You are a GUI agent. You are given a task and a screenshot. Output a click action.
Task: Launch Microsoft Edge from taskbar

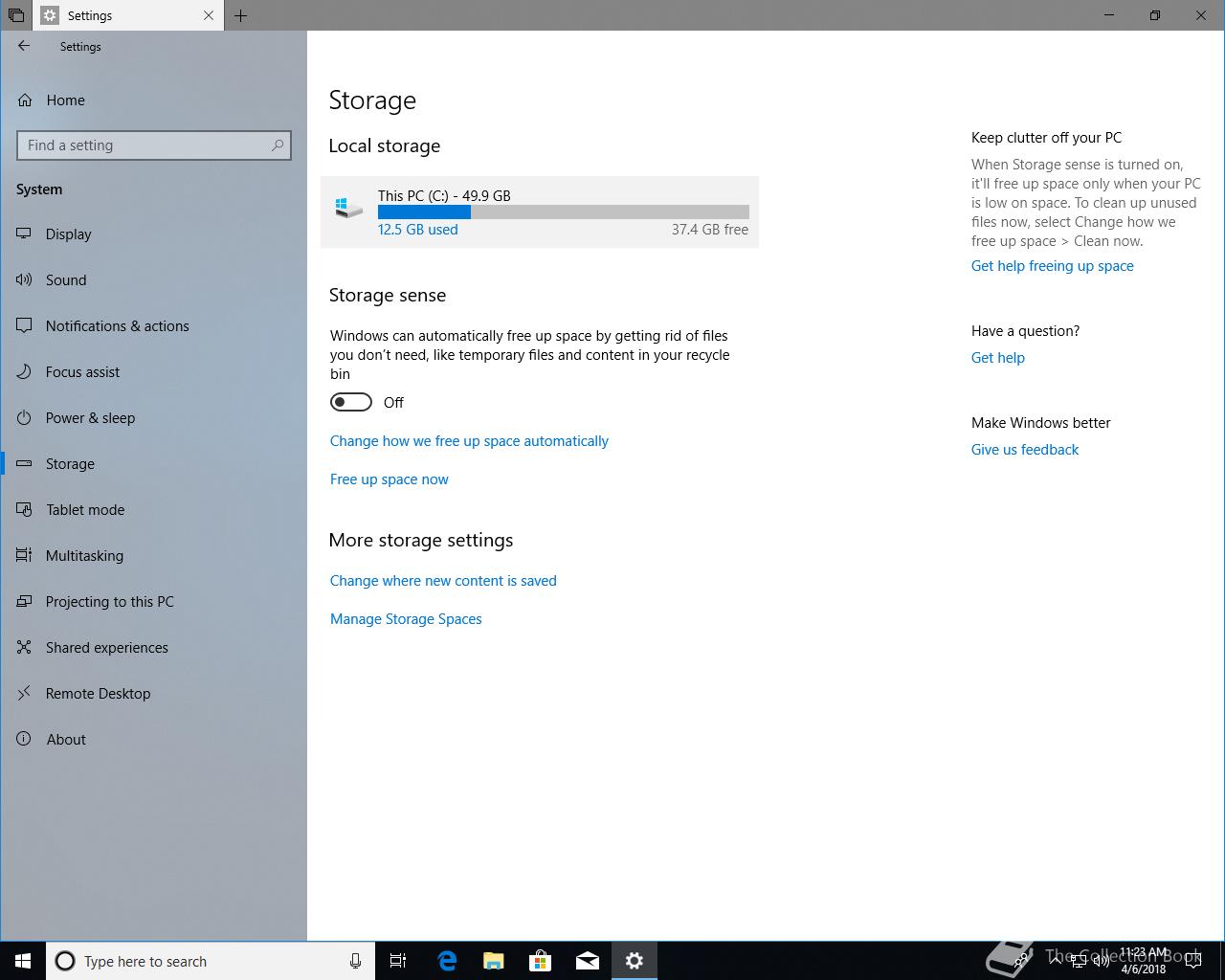pyautogui.click(x=447, y=961)
